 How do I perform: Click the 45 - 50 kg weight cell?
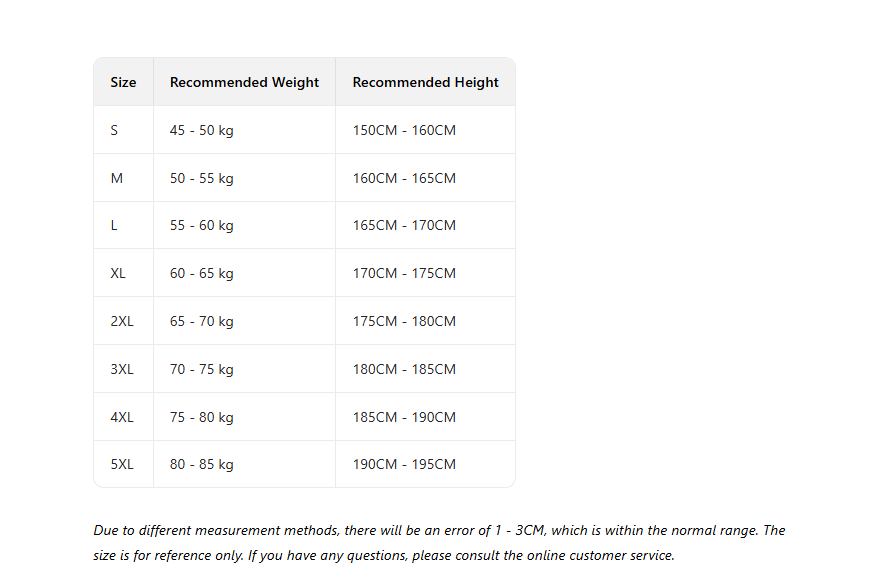click(244, 130)
